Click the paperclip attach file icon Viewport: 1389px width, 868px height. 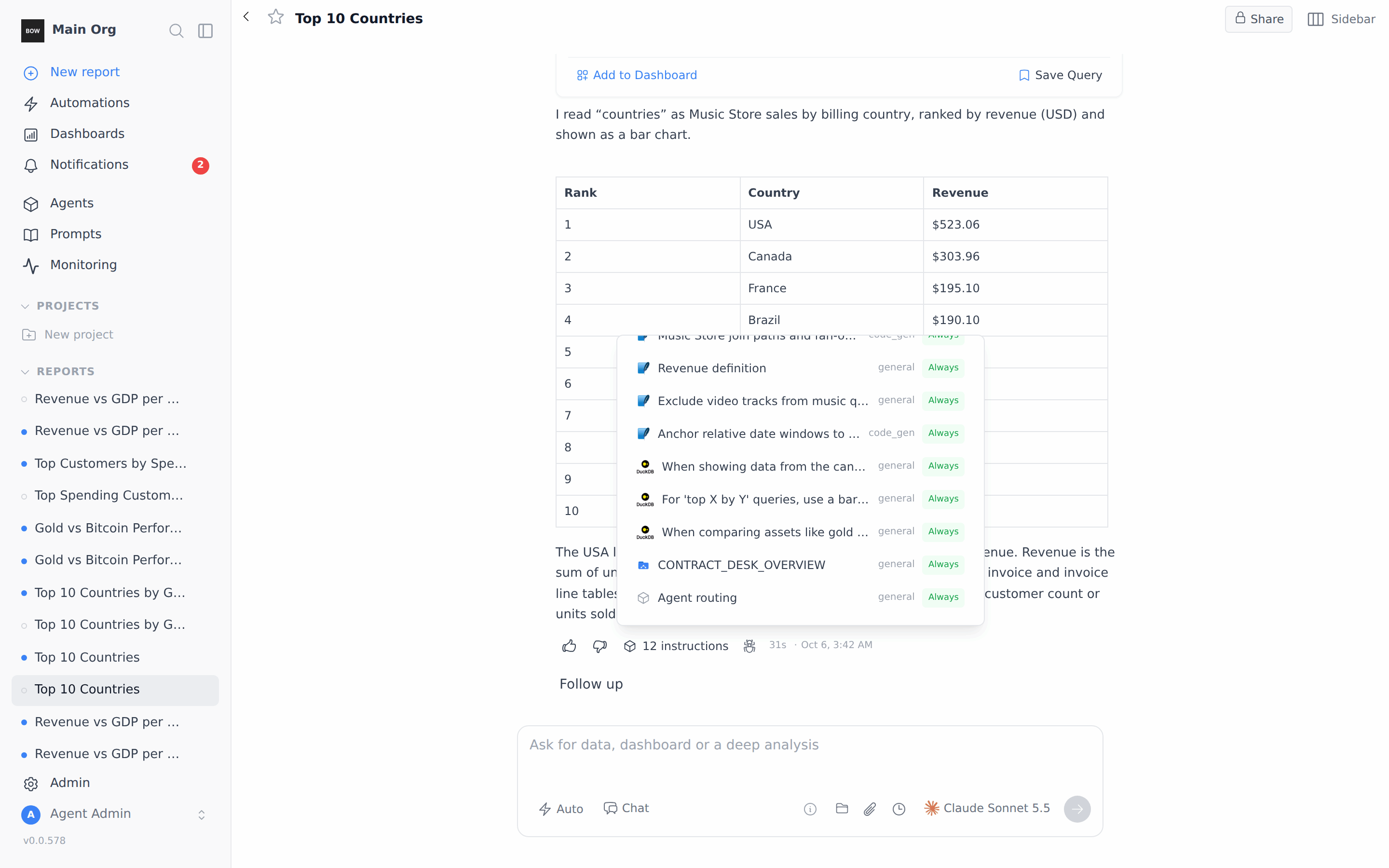pyautogui.click(x=870, y=809)
